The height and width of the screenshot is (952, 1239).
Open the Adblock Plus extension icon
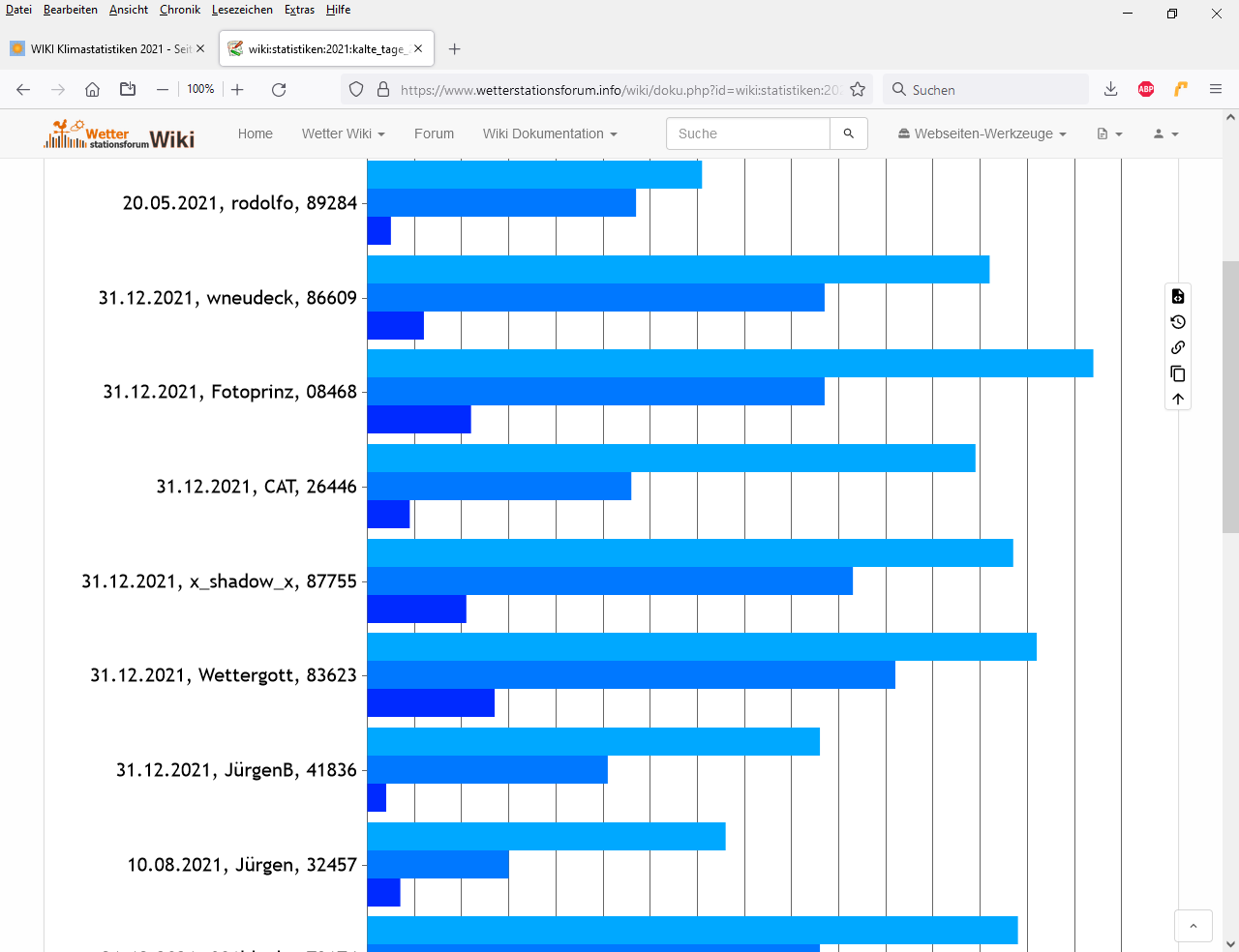1146,90
